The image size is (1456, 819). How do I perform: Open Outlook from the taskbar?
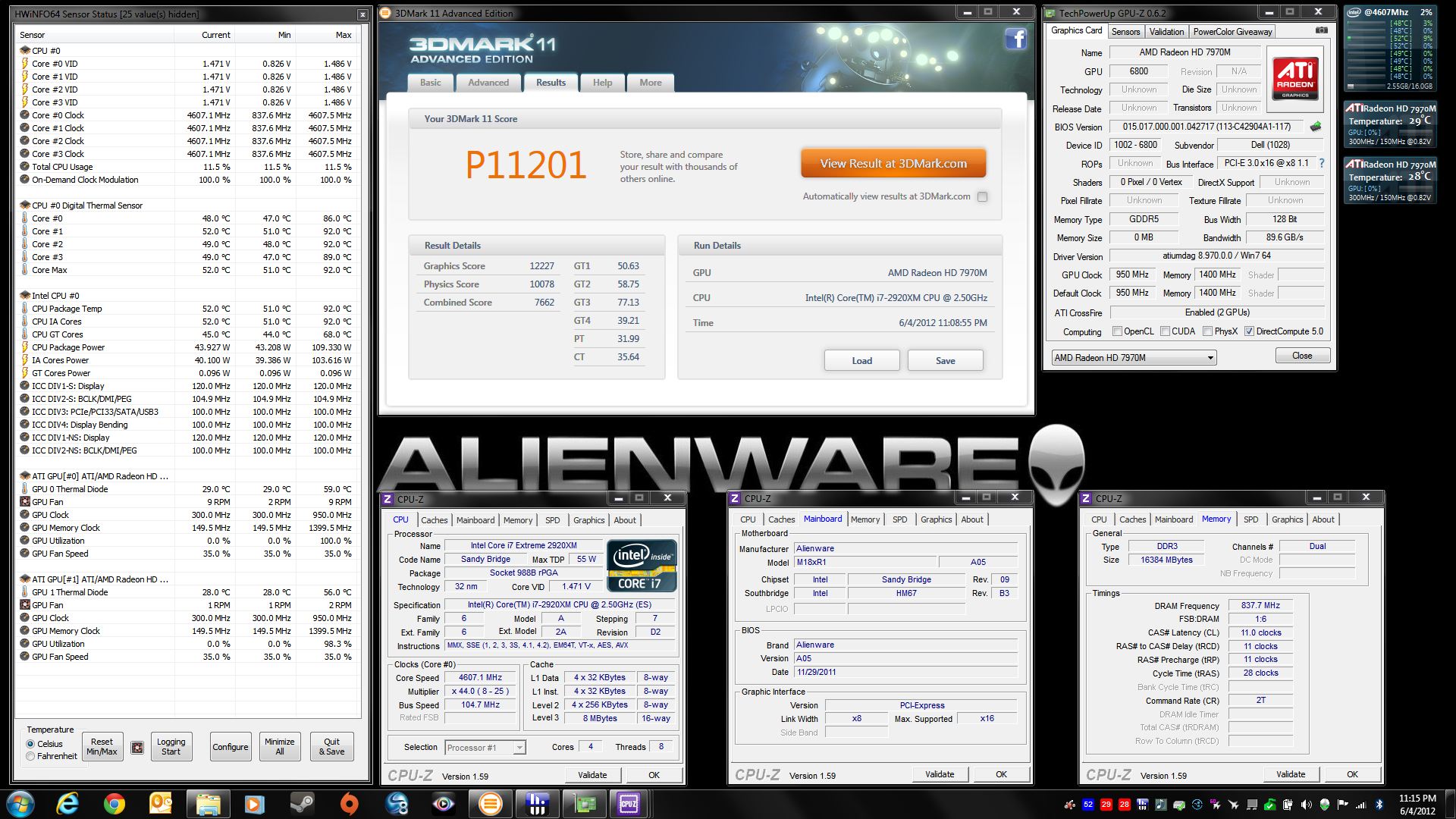[161, 804]
